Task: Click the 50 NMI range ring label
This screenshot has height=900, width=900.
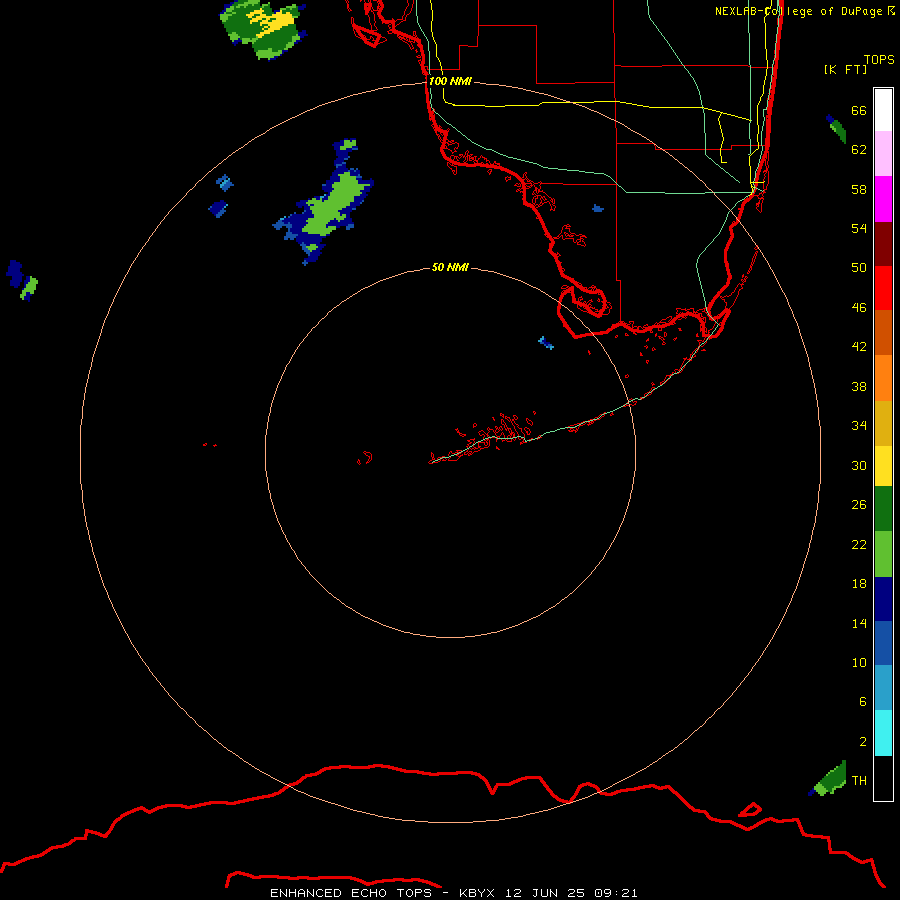Action: point(450,267)
